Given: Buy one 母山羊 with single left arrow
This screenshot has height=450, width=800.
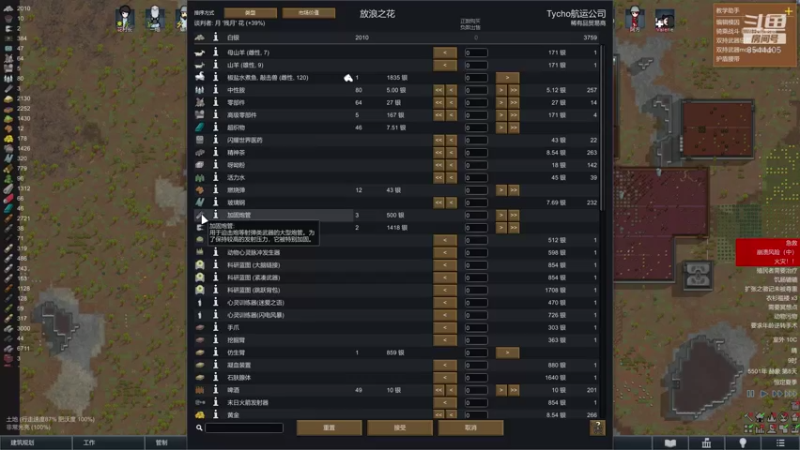Looking at the screenshot, I should pos(445,52).
